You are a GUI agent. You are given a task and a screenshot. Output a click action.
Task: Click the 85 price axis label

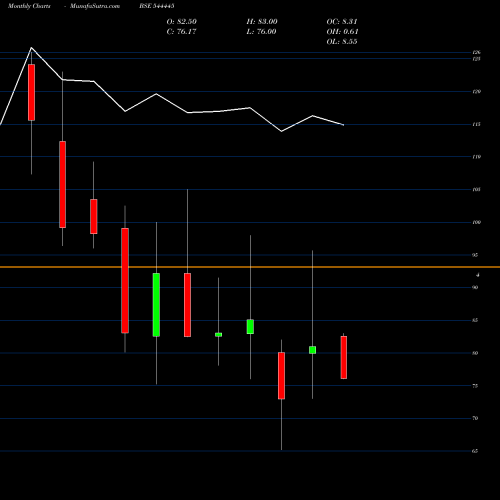475,320
